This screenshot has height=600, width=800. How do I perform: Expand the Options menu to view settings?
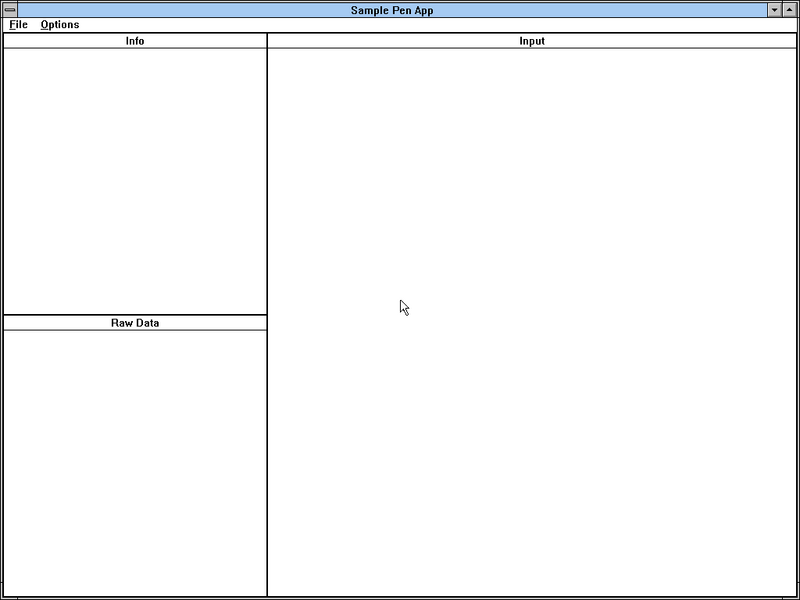58,25
